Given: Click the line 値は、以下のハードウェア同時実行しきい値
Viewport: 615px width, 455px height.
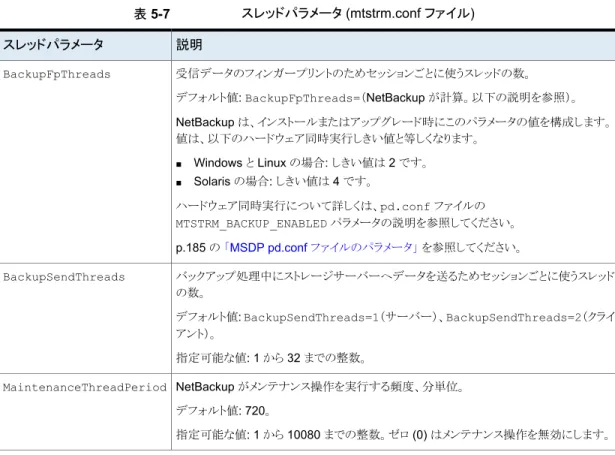Looking at the screenshot, I should coord(327,138).
